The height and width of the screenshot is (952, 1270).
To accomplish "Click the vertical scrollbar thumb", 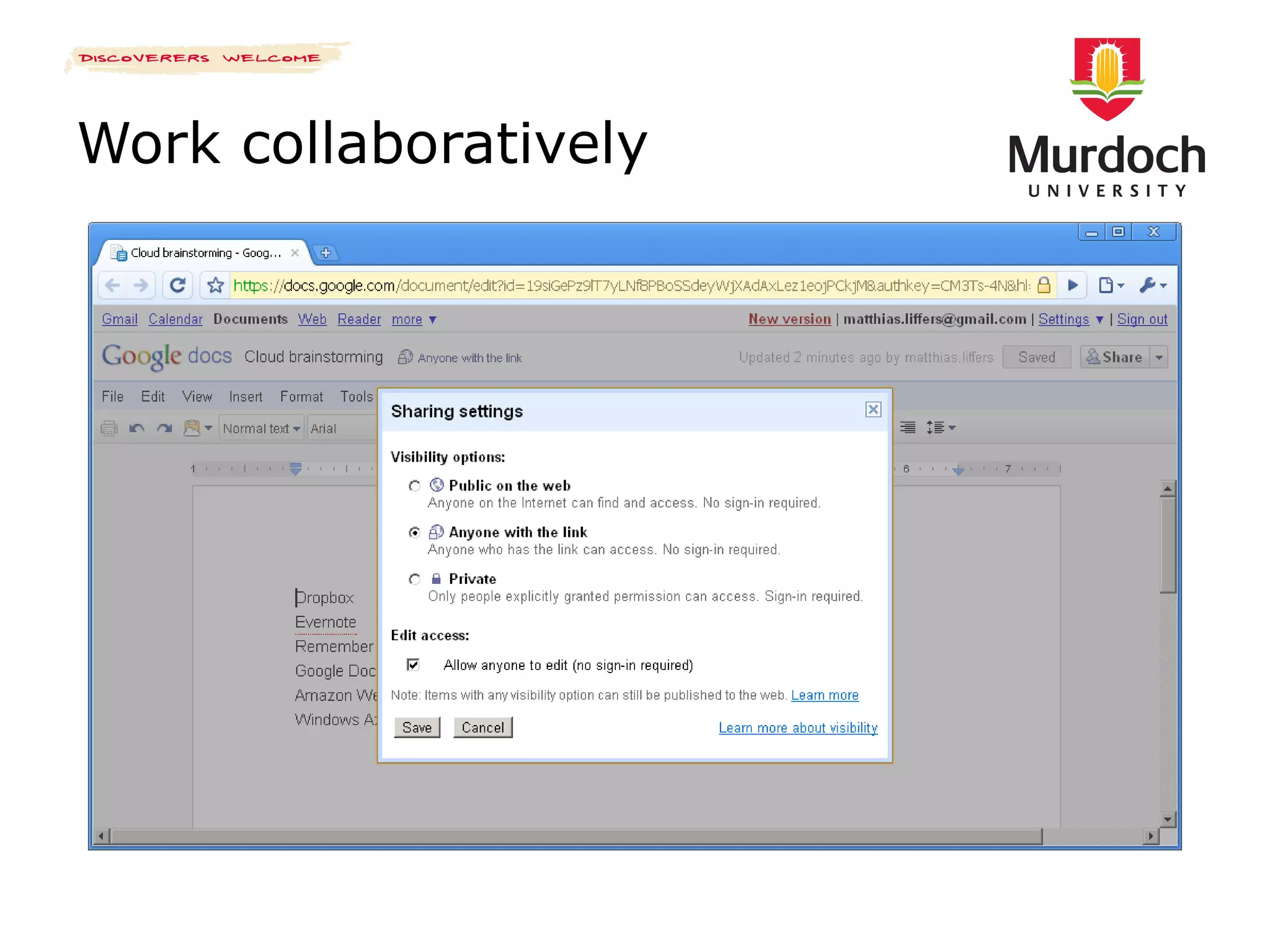I will coord(1168,545).
